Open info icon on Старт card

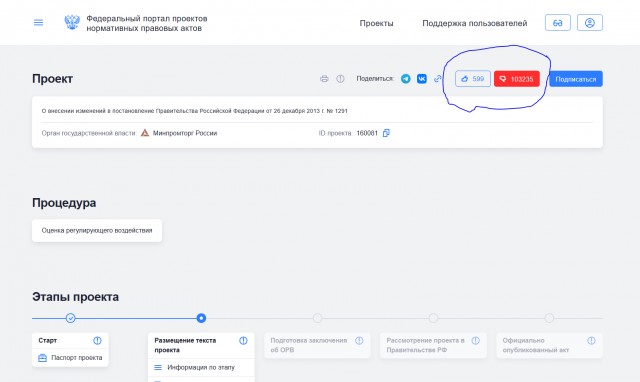pos(97,340)
